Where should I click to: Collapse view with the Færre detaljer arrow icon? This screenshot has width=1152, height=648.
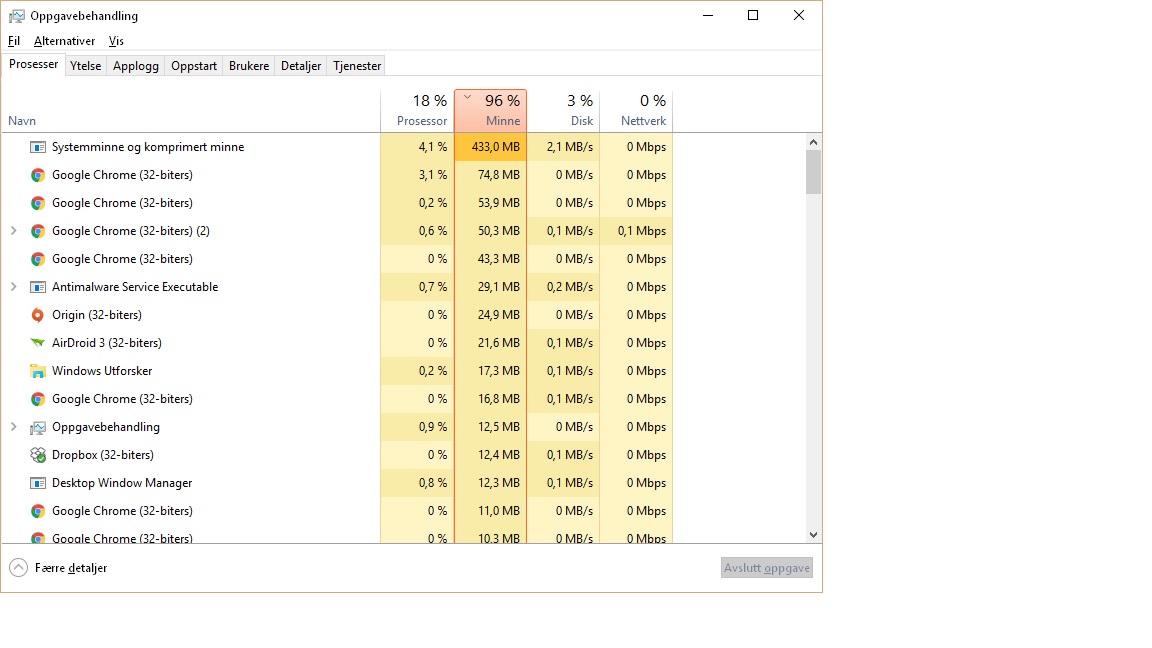click(x=18, y=568)
